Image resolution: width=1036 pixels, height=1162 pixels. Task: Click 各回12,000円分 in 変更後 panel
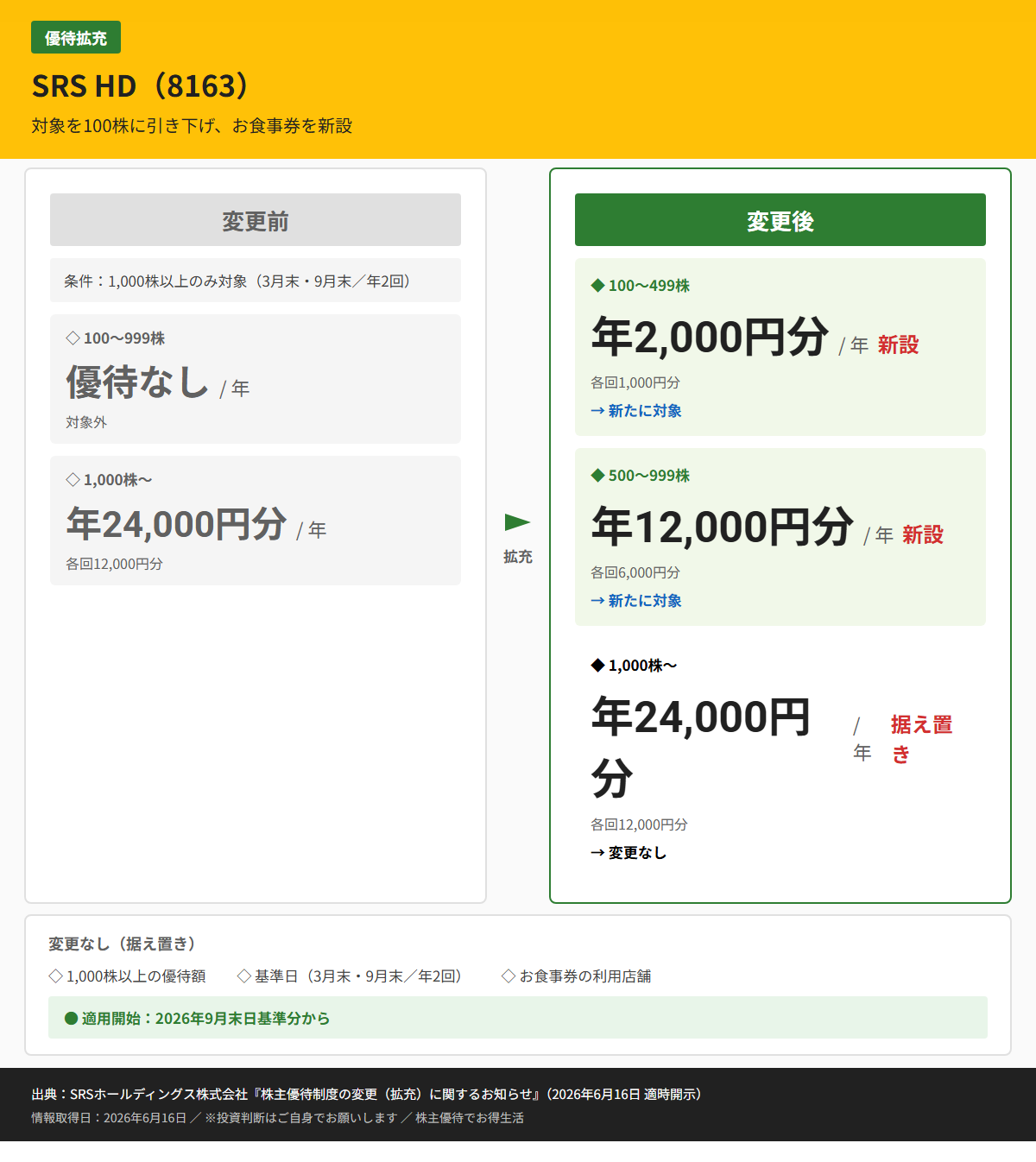(x=640, y=824)
